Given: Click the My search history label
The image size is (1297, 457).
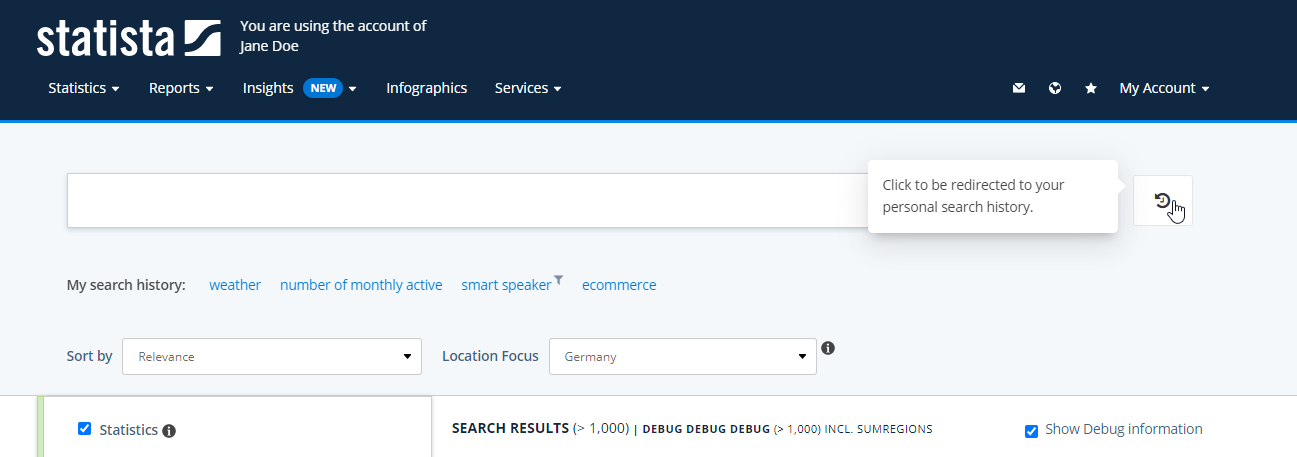Looking at the screenshot, I should click(x=126, y=285).
